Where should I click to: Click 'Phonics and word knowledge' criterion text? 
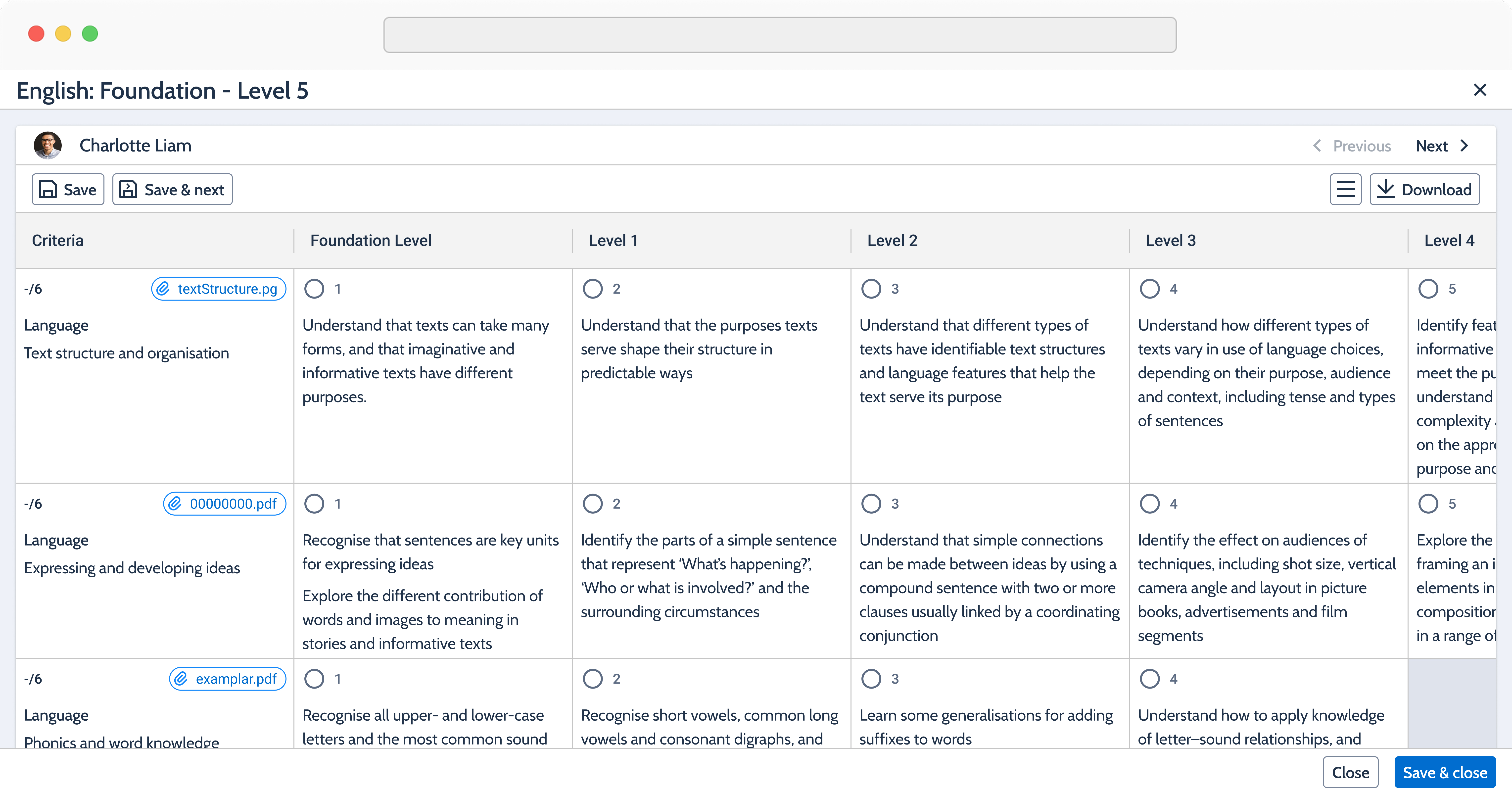pyautogui.click(x=122, y=742)
